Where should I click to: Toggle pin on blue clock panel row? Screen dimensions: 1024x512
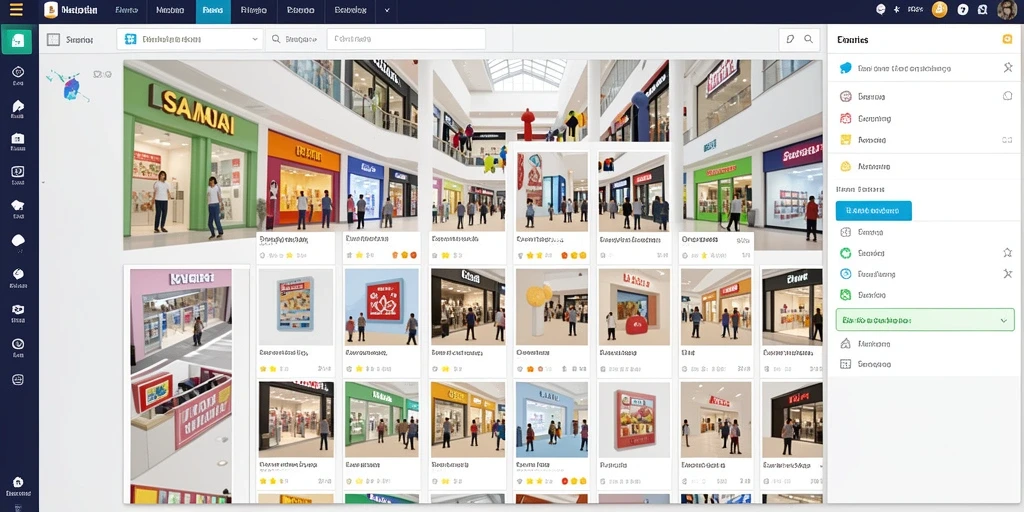coord(1007,274)
